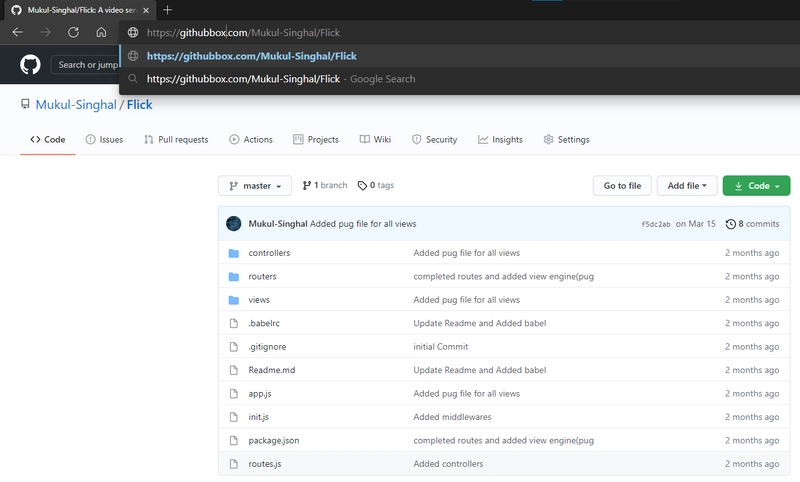Click the repository book icon before Mukul-Singhal
Screen dimensions: 800x482
[x=25, y=104]
